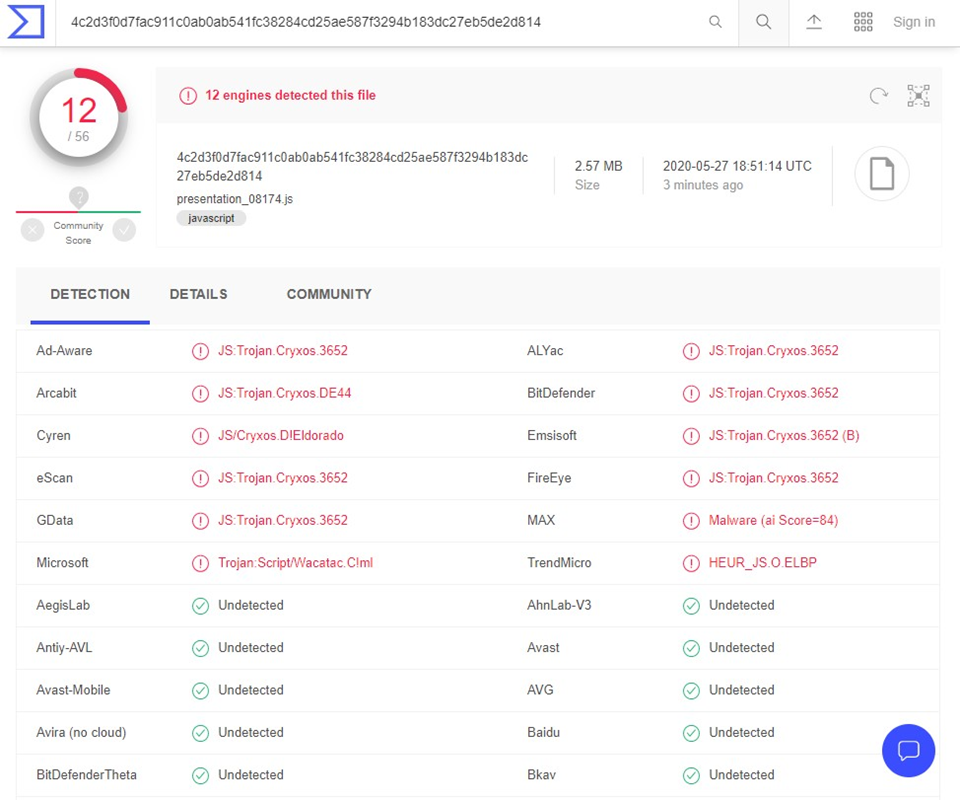The height and width of the screenshot is (800, 960).
Task: Click the small magnifier inside the search field
Action: [714, 22]
